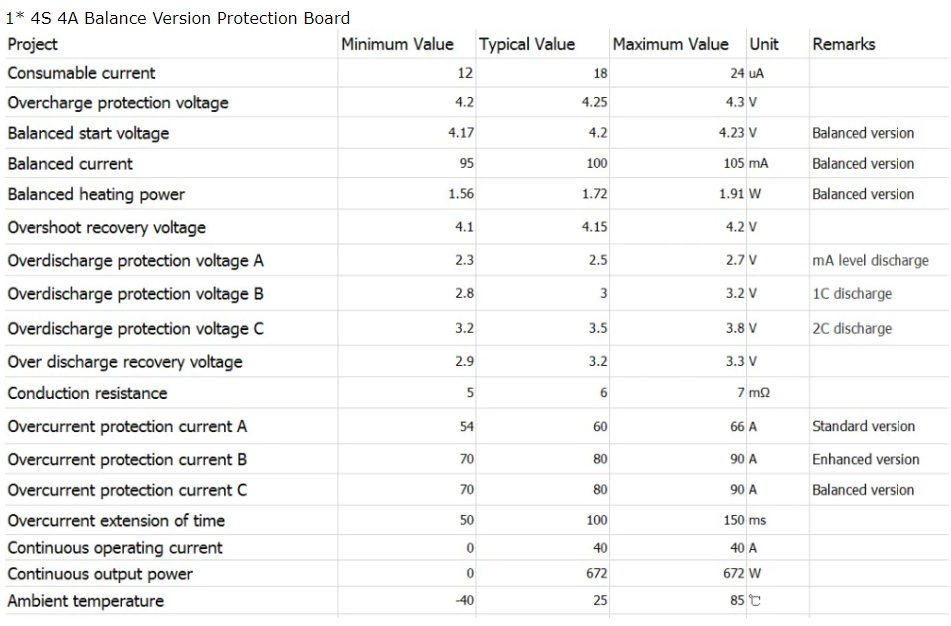The height and width of the screenshot is (626, 951).
Task: Click Continuous output power maximum 672
Action: click(733, 573)
